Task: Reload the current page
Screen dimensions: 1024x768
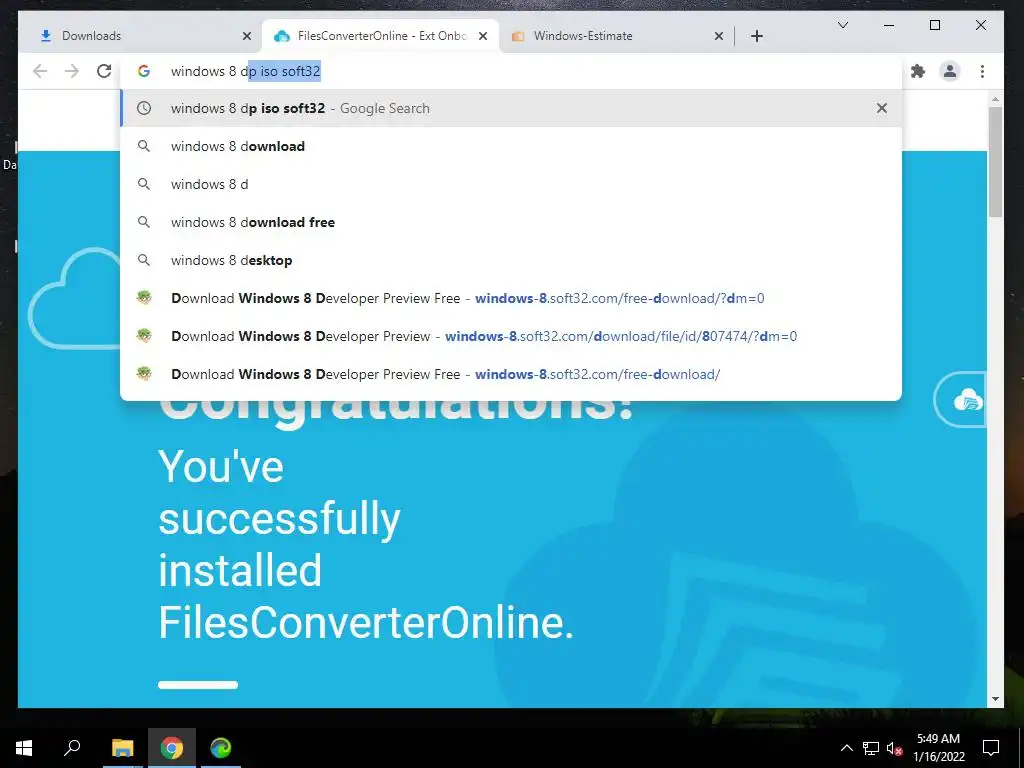Action: pyautogui.click(x=104, y=71)
